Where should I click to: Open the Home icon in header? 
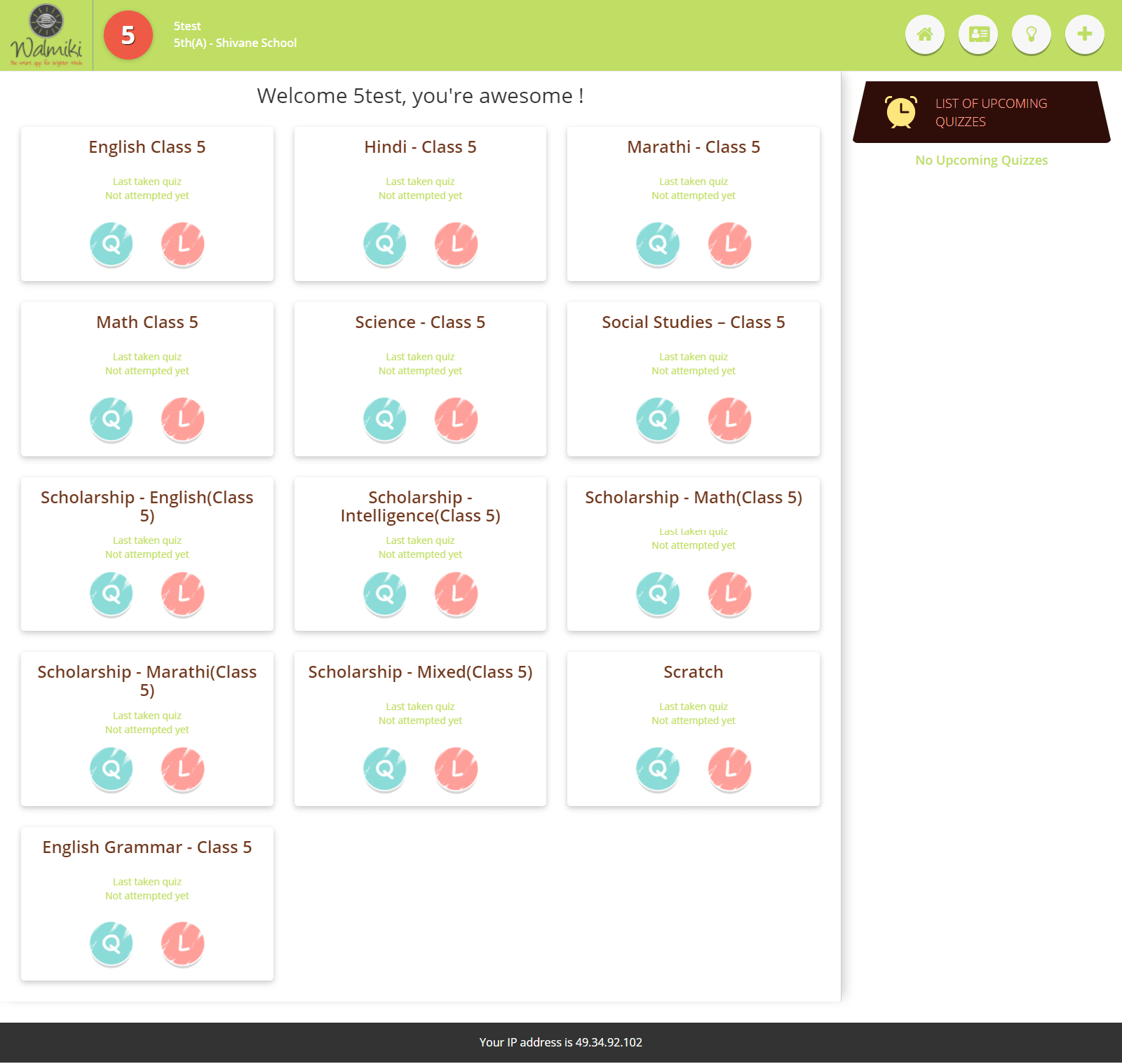point(925,34)
